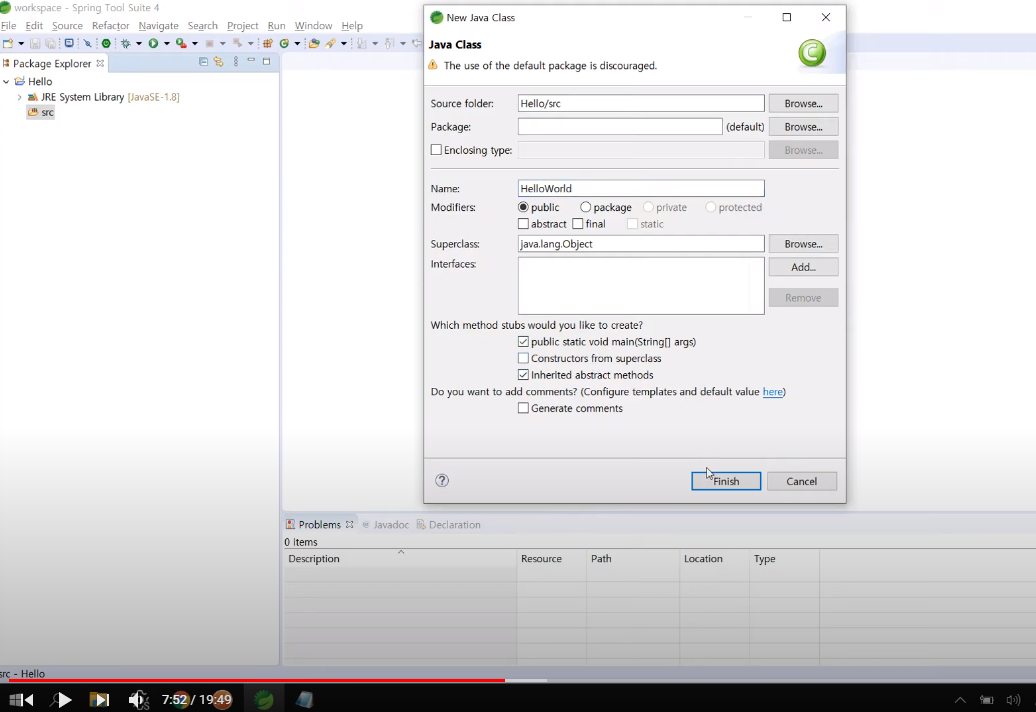This screenshot has width=1036, height=712.
Task: Click Browse next to Source folder
Action: coord(803,104)
